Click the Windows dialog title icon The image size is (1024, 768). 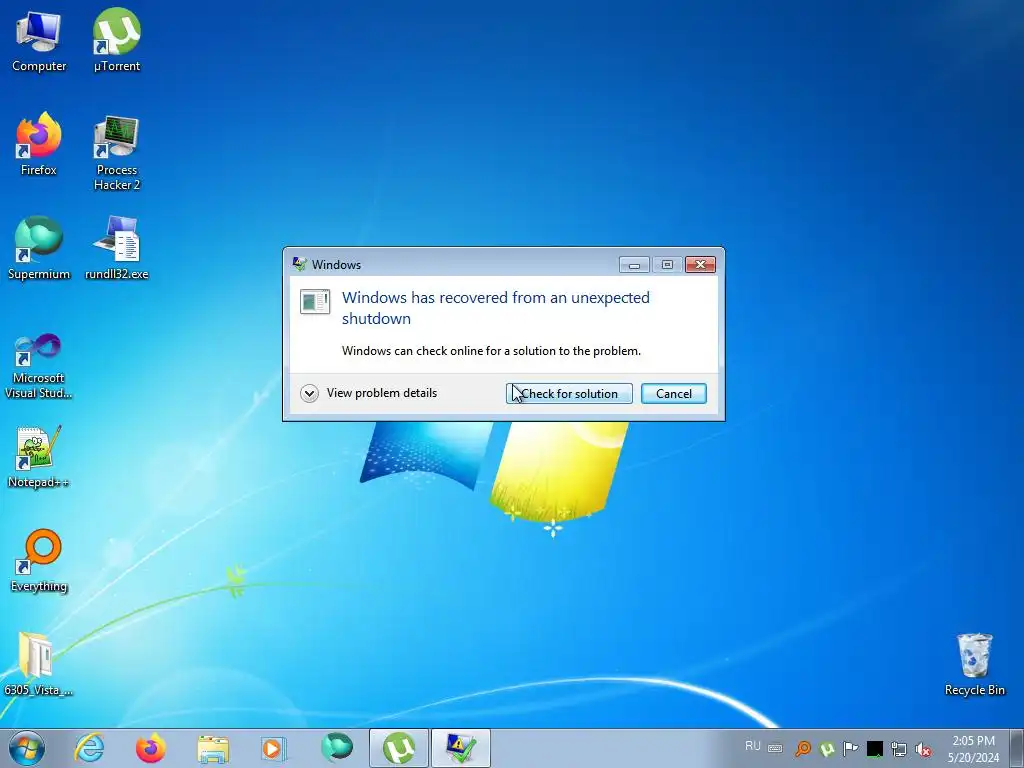pos(300,264)
